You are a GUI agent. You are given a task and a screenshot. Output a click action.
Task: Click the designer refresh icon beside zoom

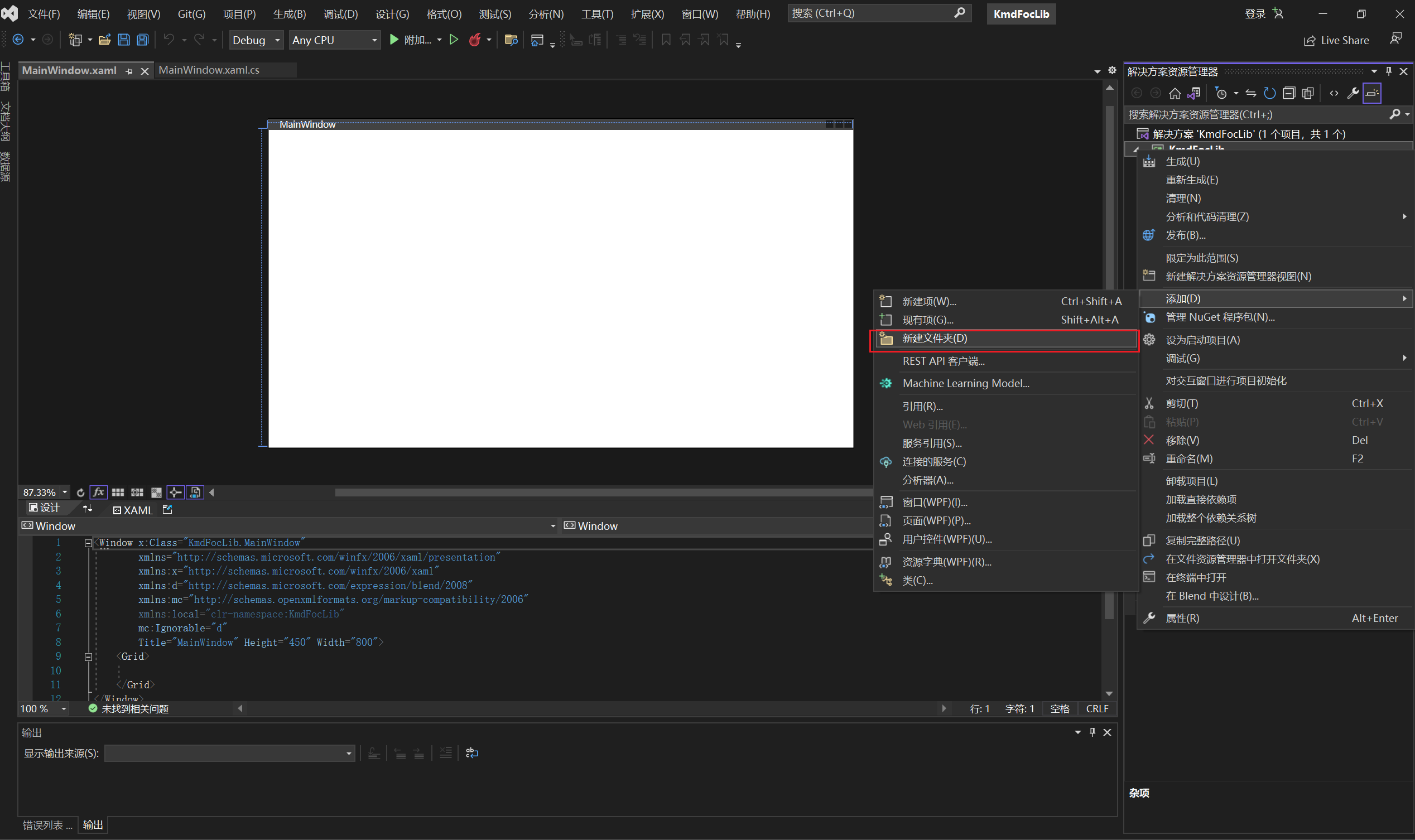pyautogui.click(x=80, y=493)
